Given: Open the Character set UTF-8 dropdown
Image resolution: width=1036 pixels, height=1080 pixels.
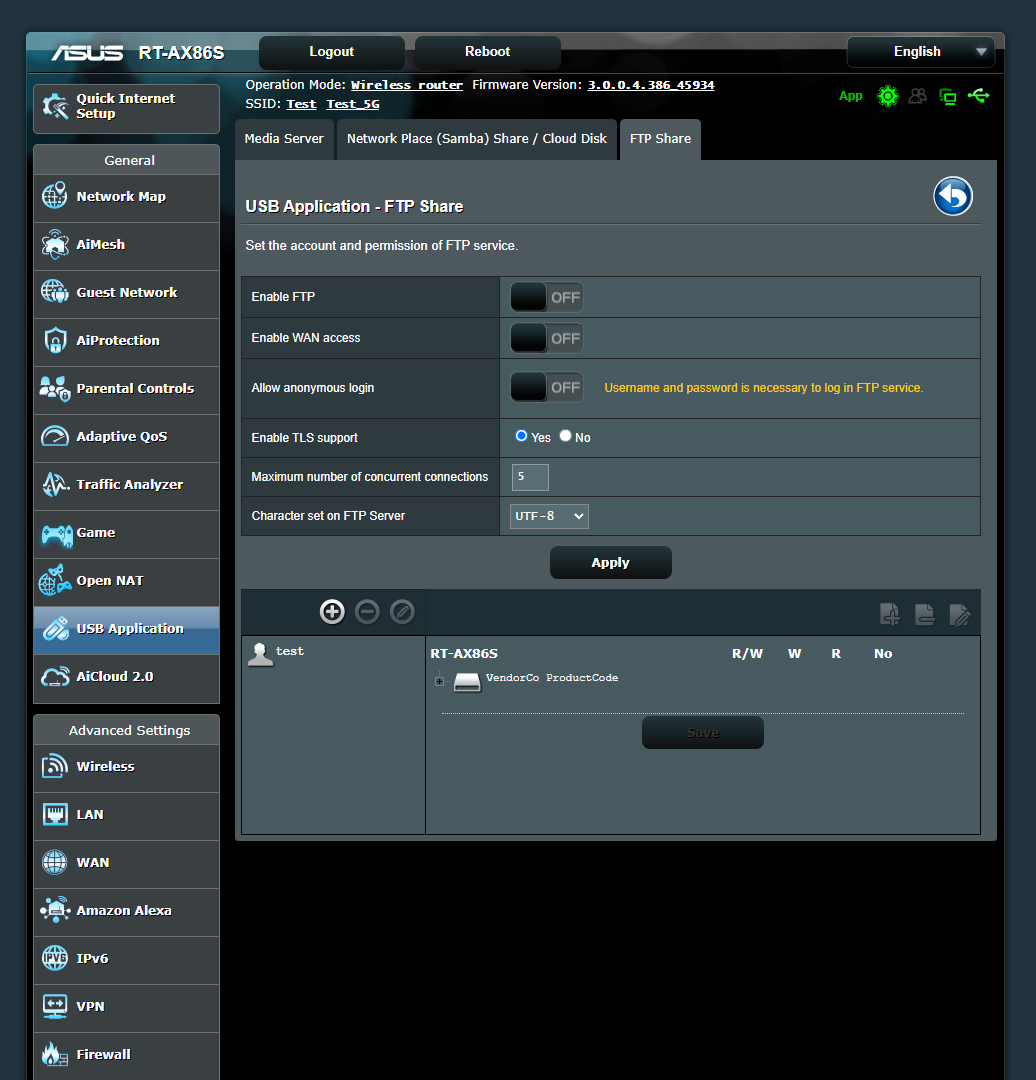Looking at the screenshot, I should (x=549, y=516).
